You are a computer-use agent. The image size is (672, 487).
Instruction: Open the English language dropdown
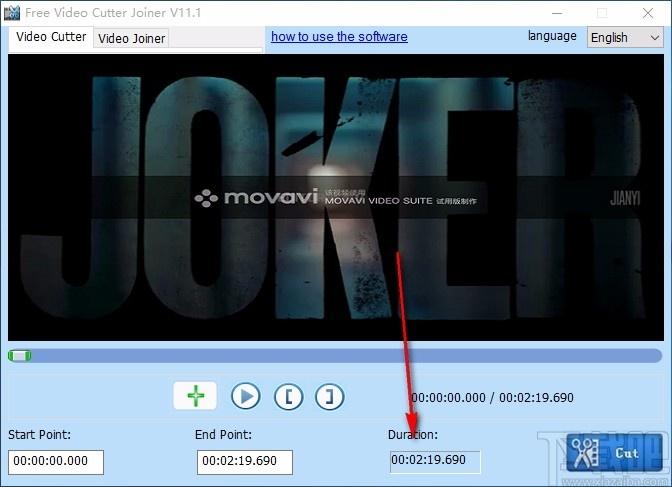(x=625, y=37)
